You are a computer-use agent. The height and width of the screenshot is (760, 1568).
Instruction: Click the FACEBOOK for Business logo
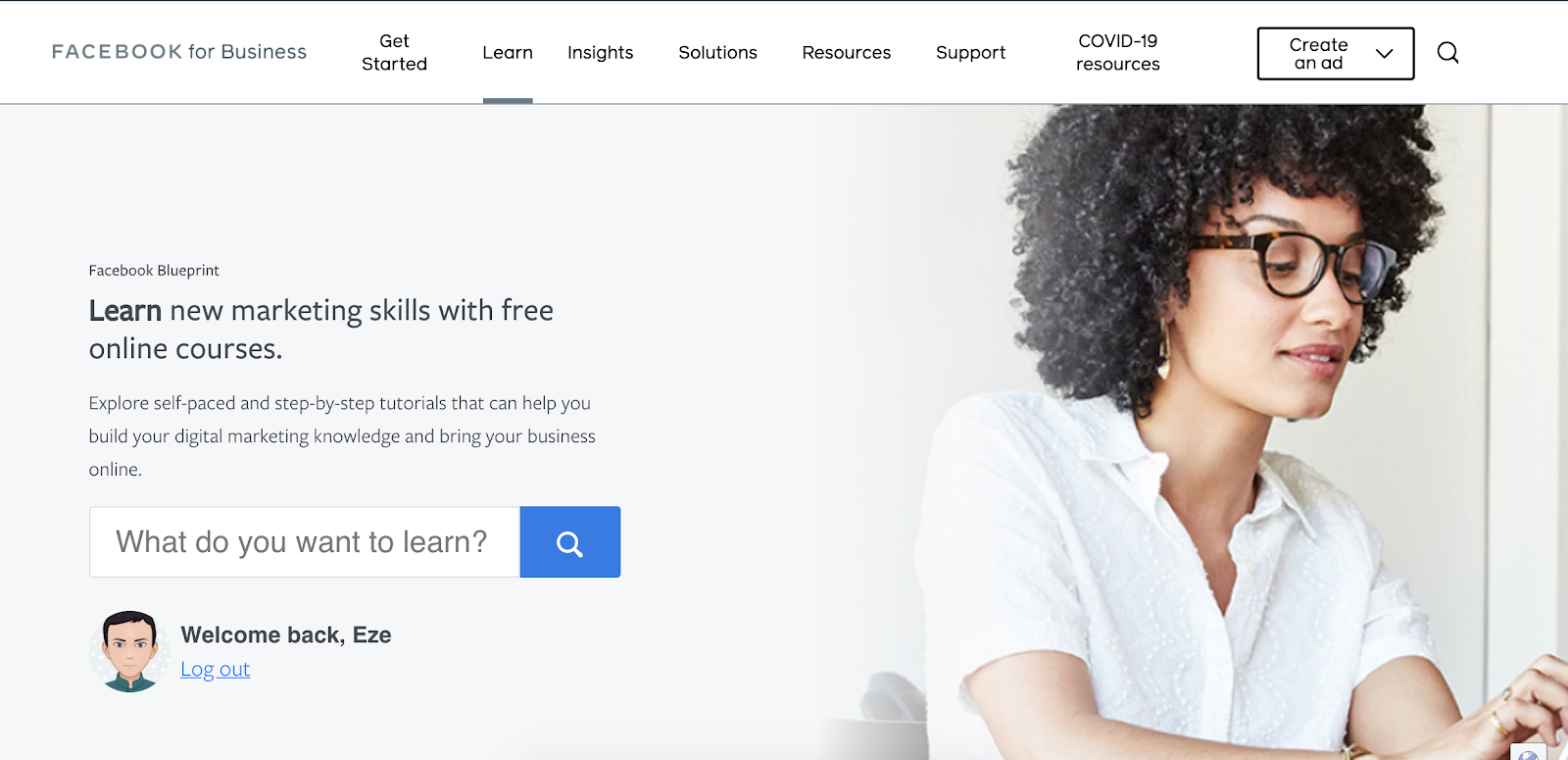(x=179, y=52)
